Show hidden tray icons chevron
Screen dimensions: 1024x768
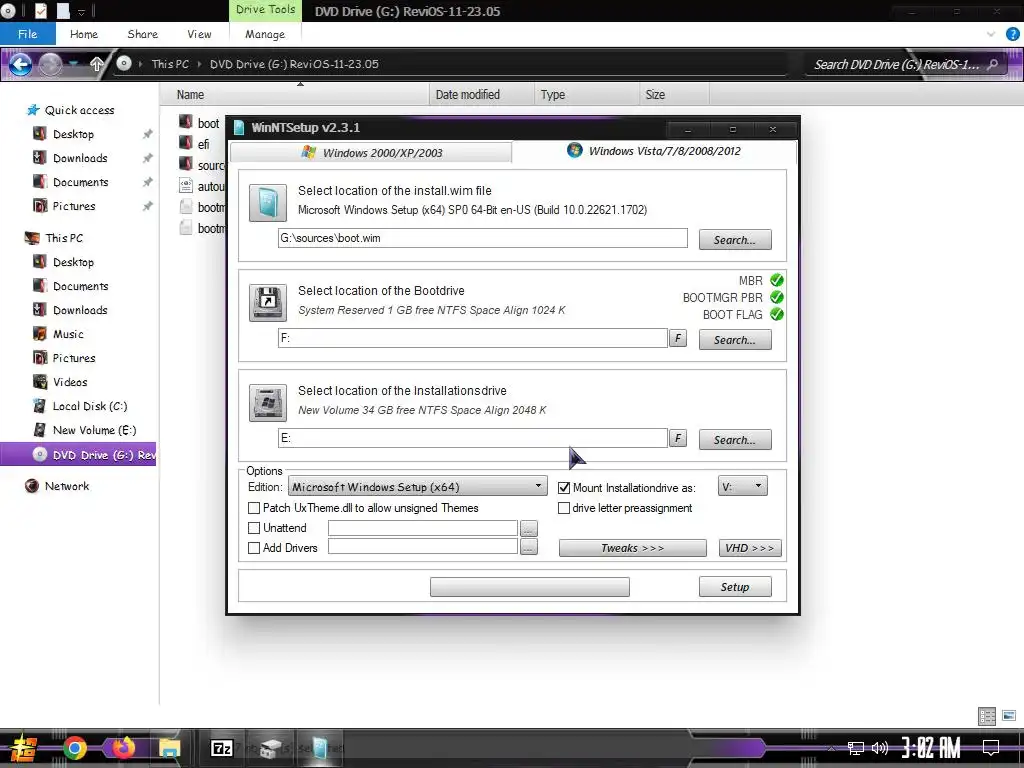pyautogui.click(x=831, y=748)
